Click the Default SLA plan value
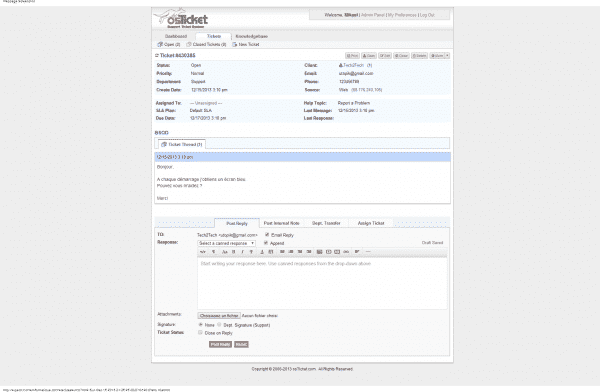Viewport: 600px width, 392px height. [201, 111]
